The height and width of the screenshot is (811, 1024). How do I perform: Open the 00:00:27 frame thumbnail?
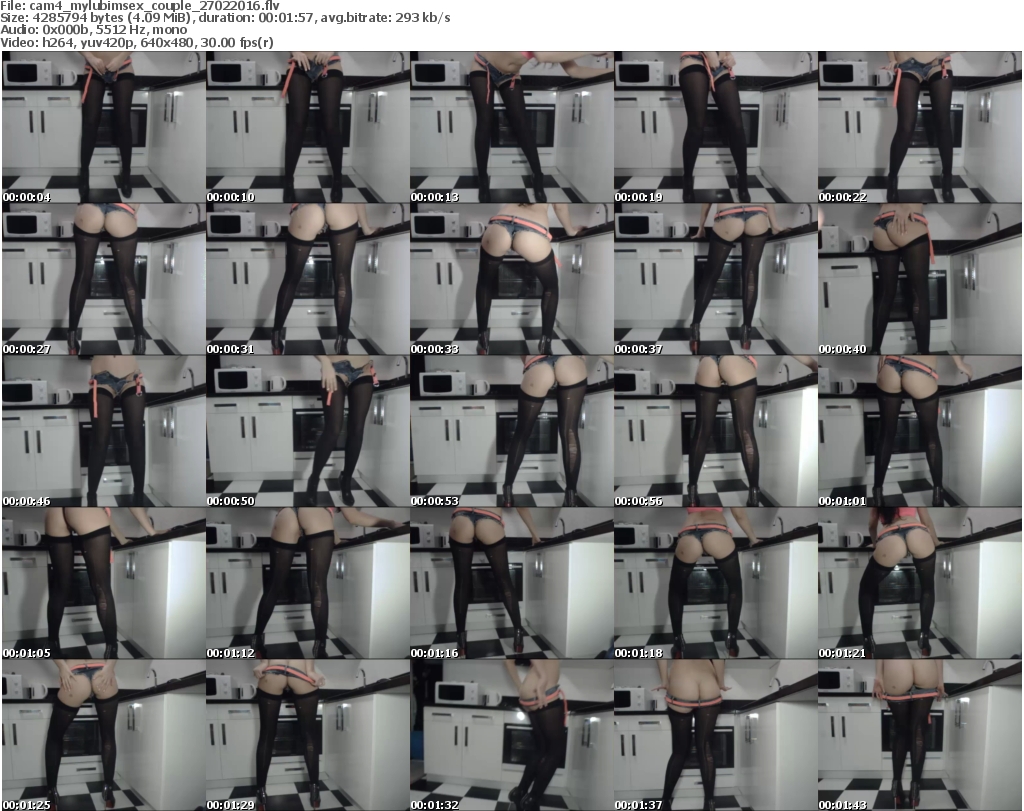pos(103,279)
